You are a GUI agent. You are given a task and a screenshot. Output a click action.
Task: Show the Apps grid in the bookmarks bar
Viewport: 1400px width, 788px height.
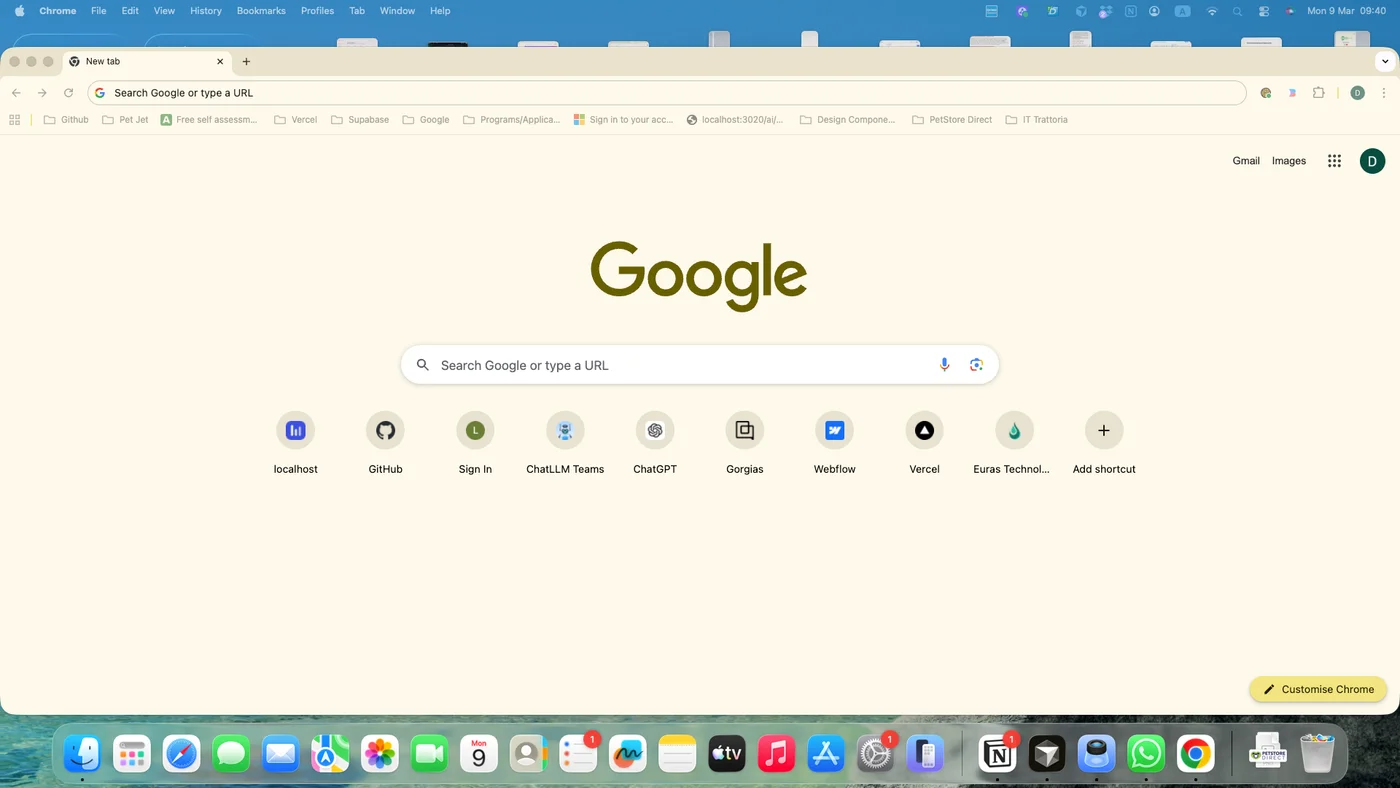[14, 120]
